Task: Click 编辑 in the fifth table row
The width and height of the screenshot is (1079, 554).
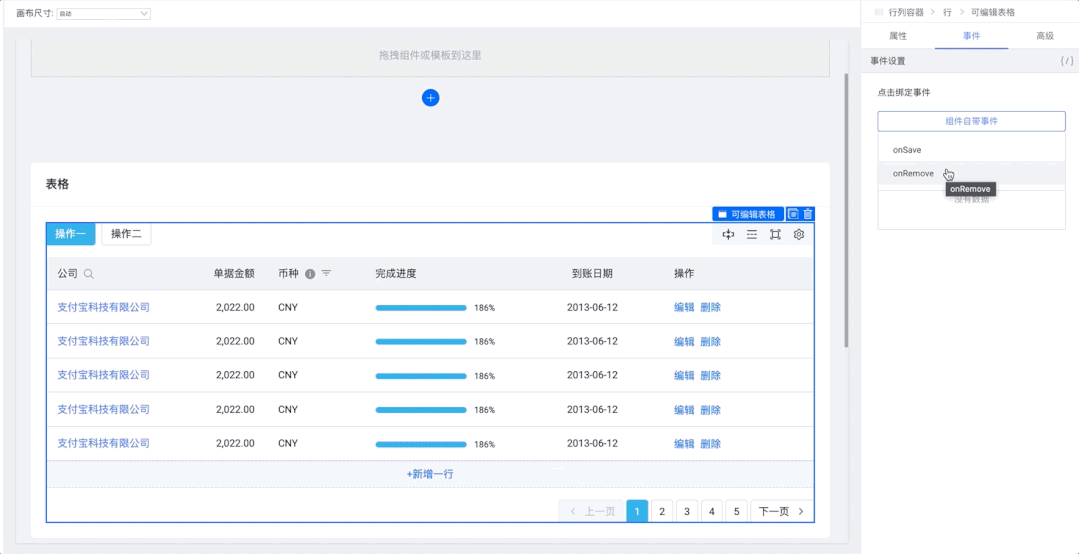Action: tap(684, 444)
